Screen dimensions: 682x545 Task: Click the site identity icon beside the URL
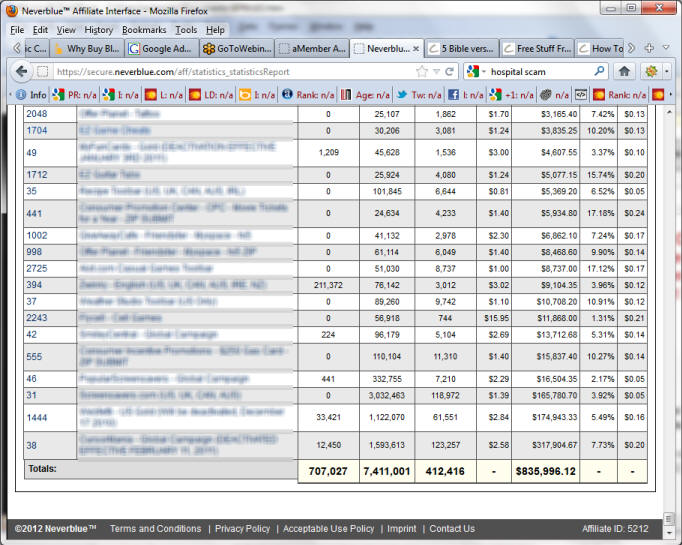click(43, 72)
